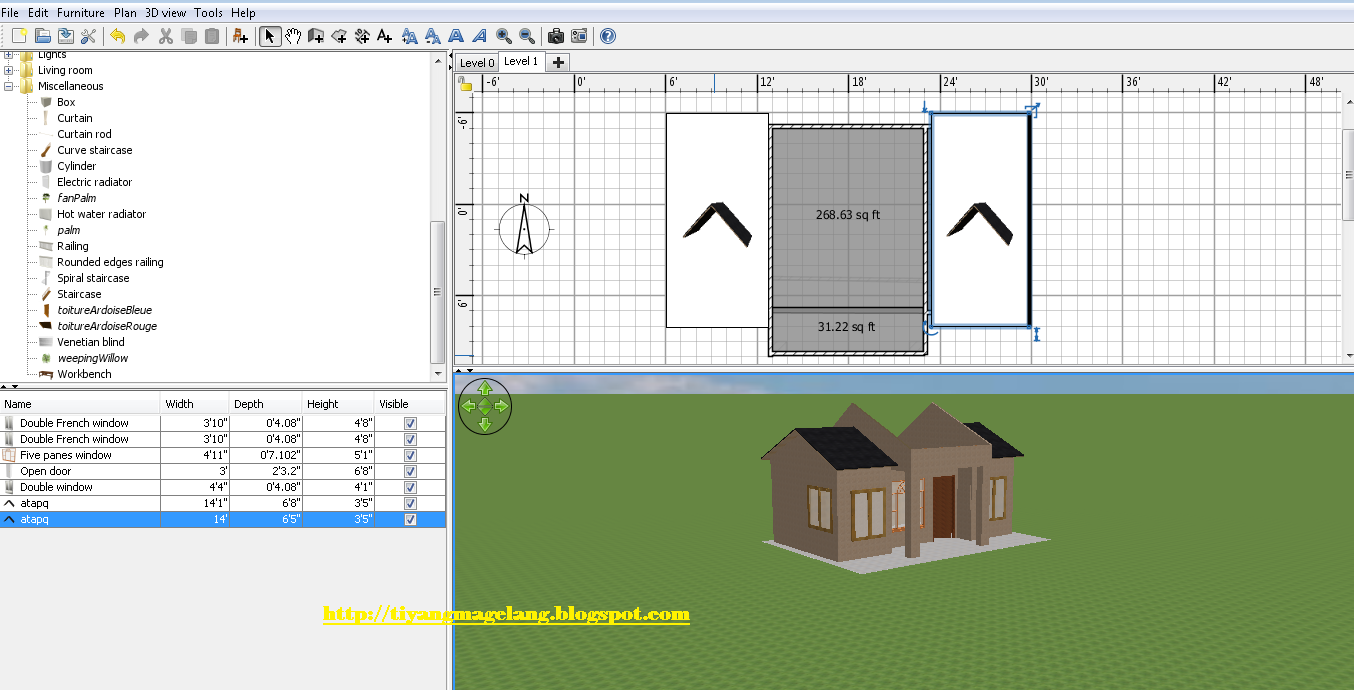Click the Paste clipboard icon

pos(212,36)
